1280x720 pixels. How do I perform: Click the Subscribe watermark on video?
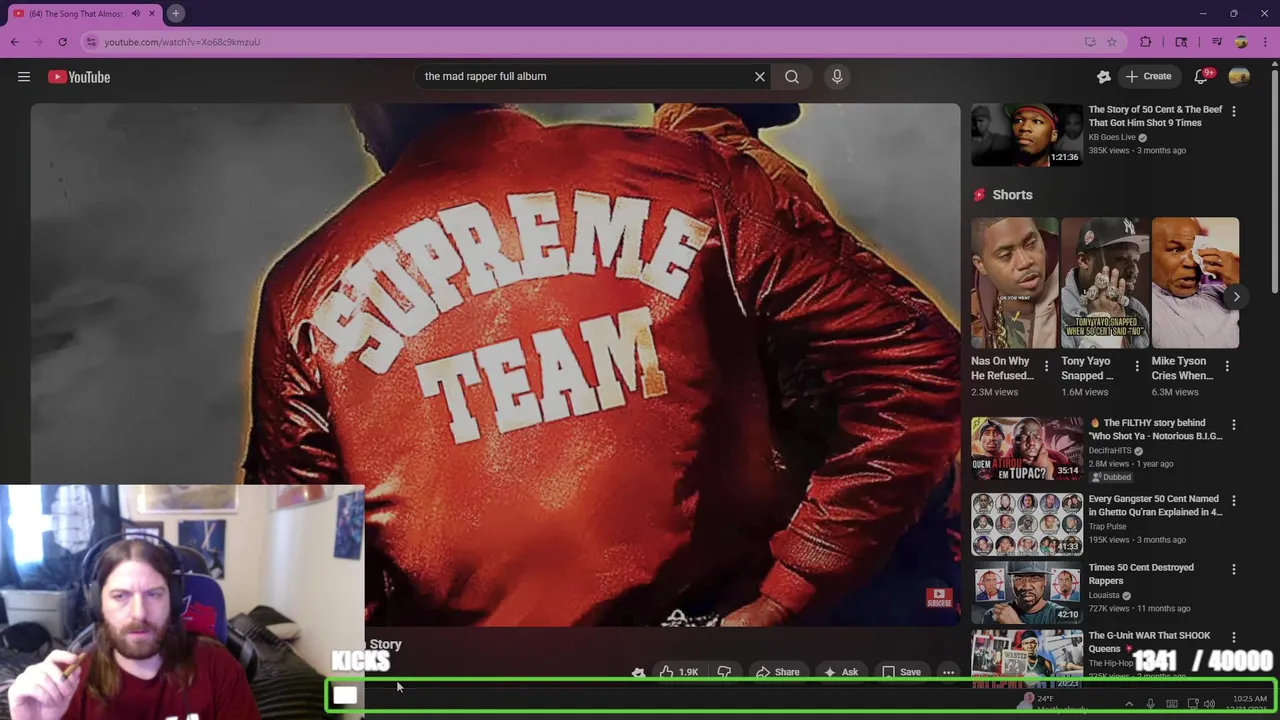[938, 597]
